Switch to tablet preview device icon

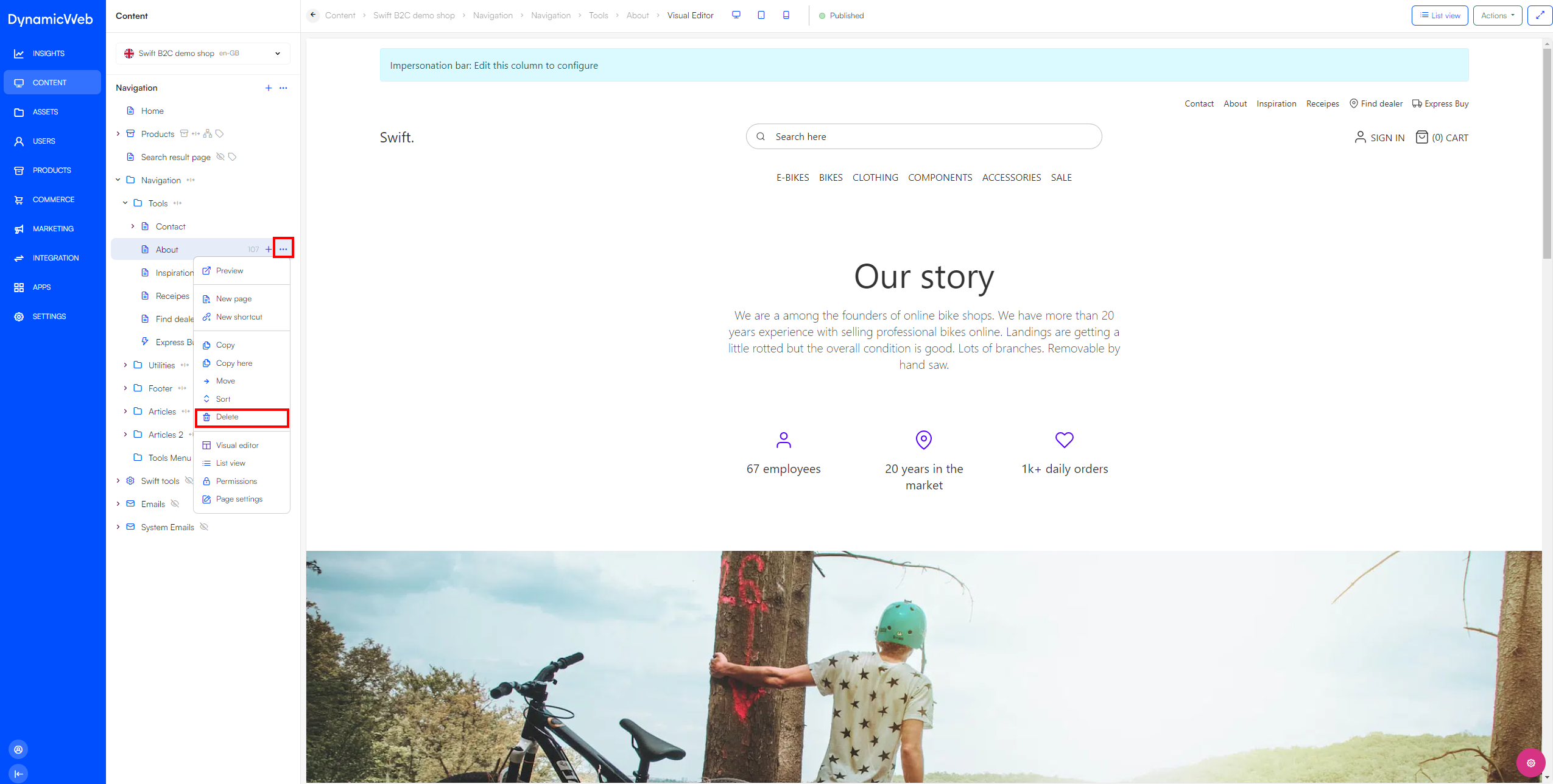click(x=761, y=15)
